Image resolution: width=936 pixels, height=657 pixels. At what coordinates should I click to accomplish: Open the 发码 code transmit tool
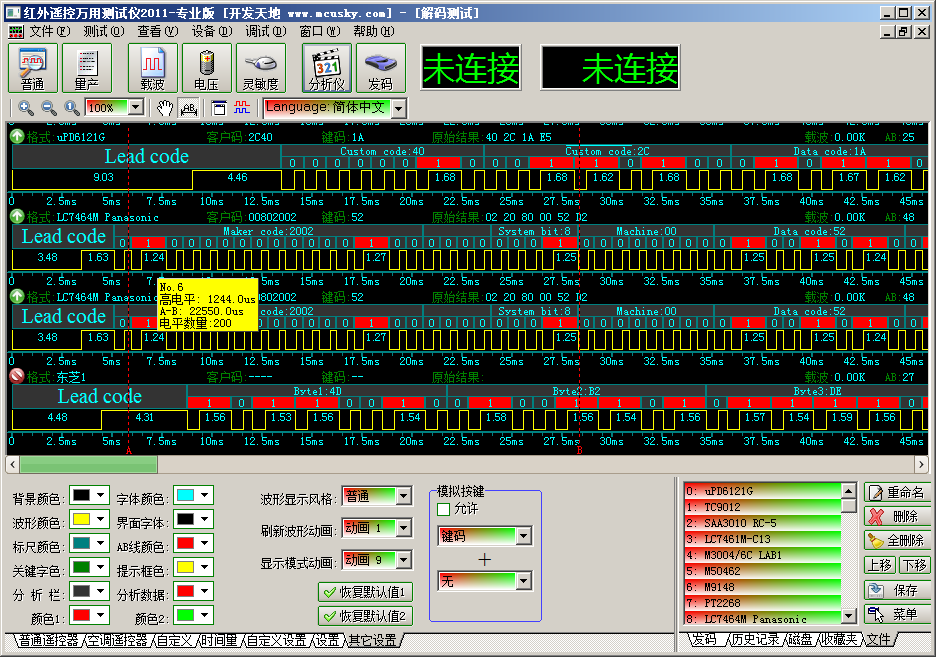[x=380, y=68]
